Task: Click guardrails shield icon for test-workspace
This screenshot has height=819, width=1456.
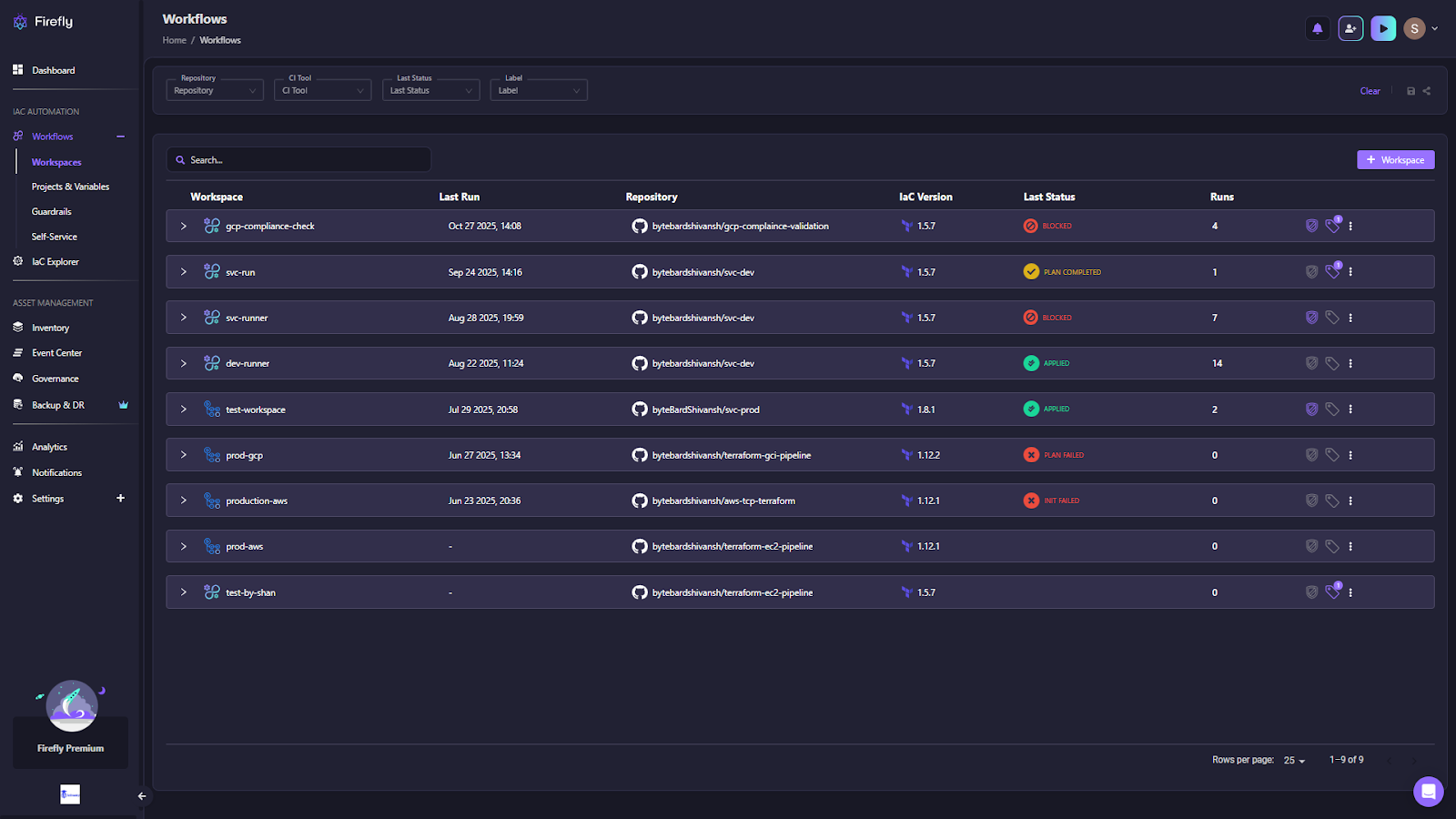Action: (1311, 409)
